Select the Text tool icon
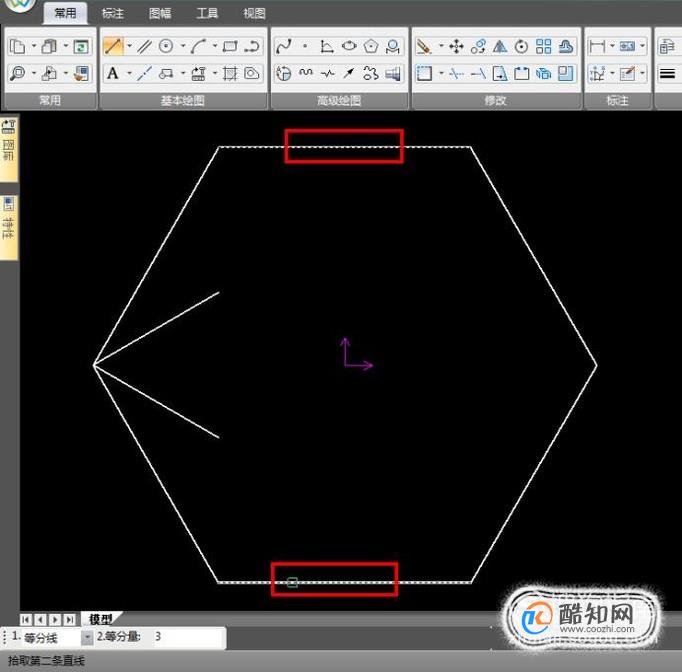The image size is (682, 672). (x=113, y=73)
